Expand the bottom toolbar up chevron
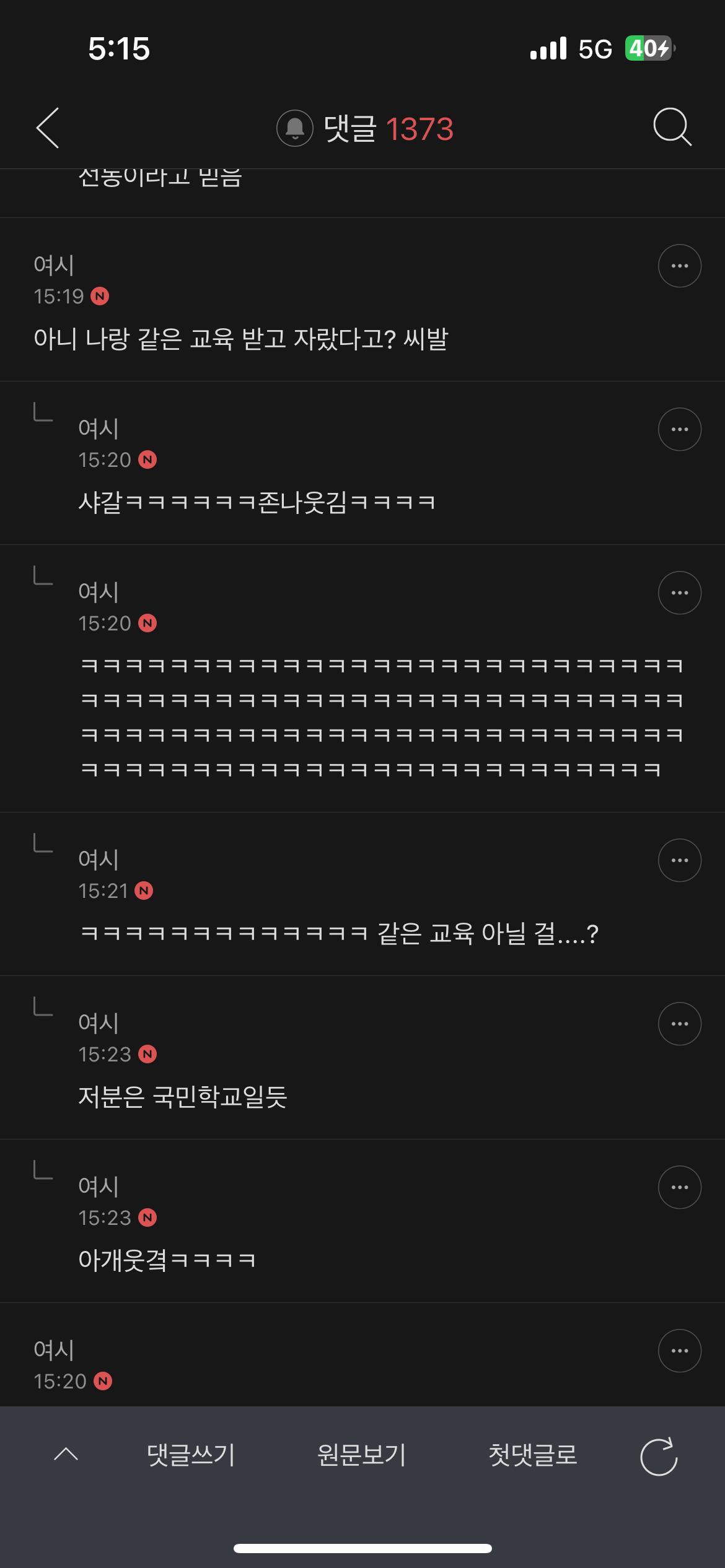725x1568 pixels. tap(66, 1455)
